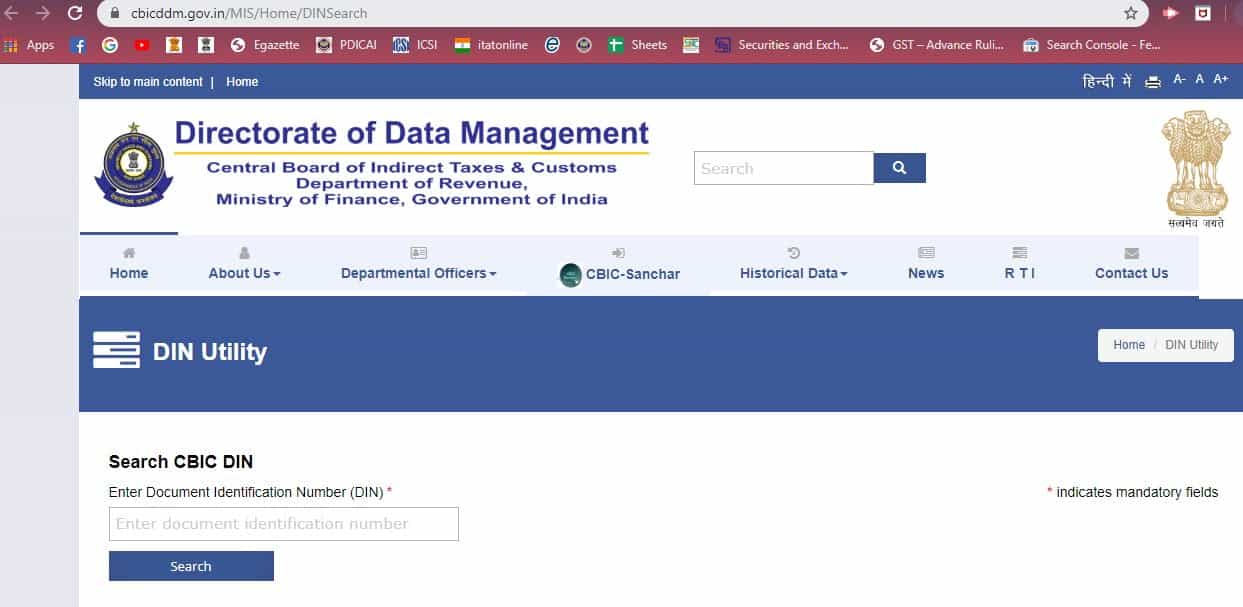Click Home in the breadcrumb
The width and height of the screenshot is (1243, 607).
(x=1129, y=344)
